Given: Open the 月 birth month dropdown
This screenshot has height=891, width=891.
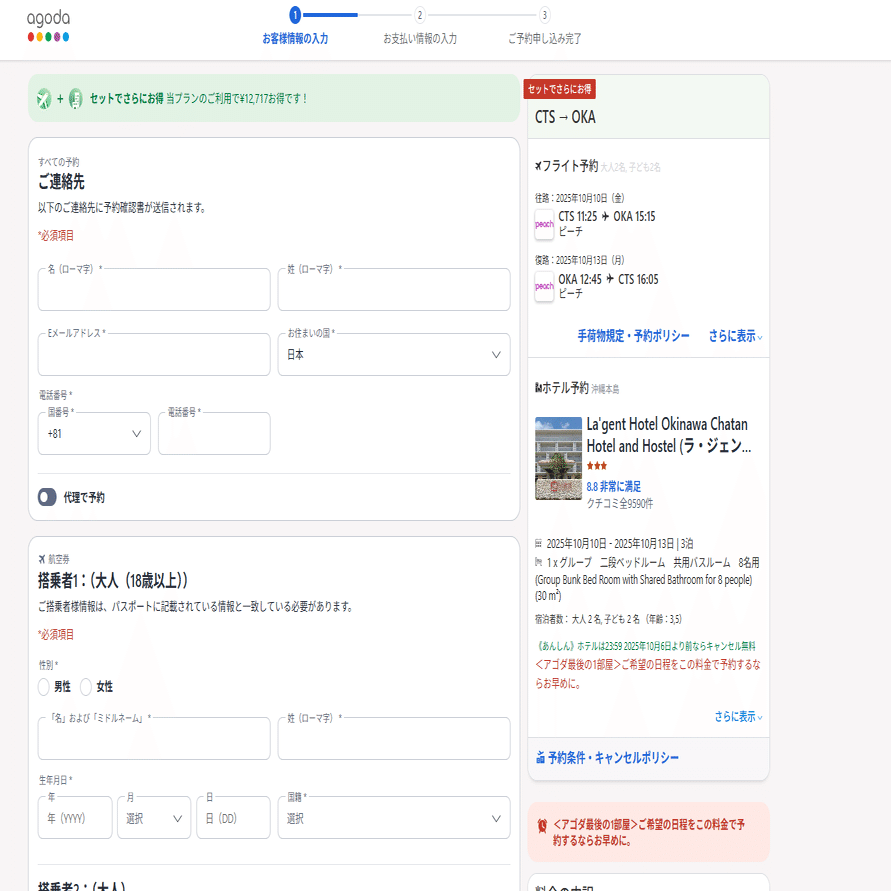Looking at the screenshot, I should click(153, 817).
